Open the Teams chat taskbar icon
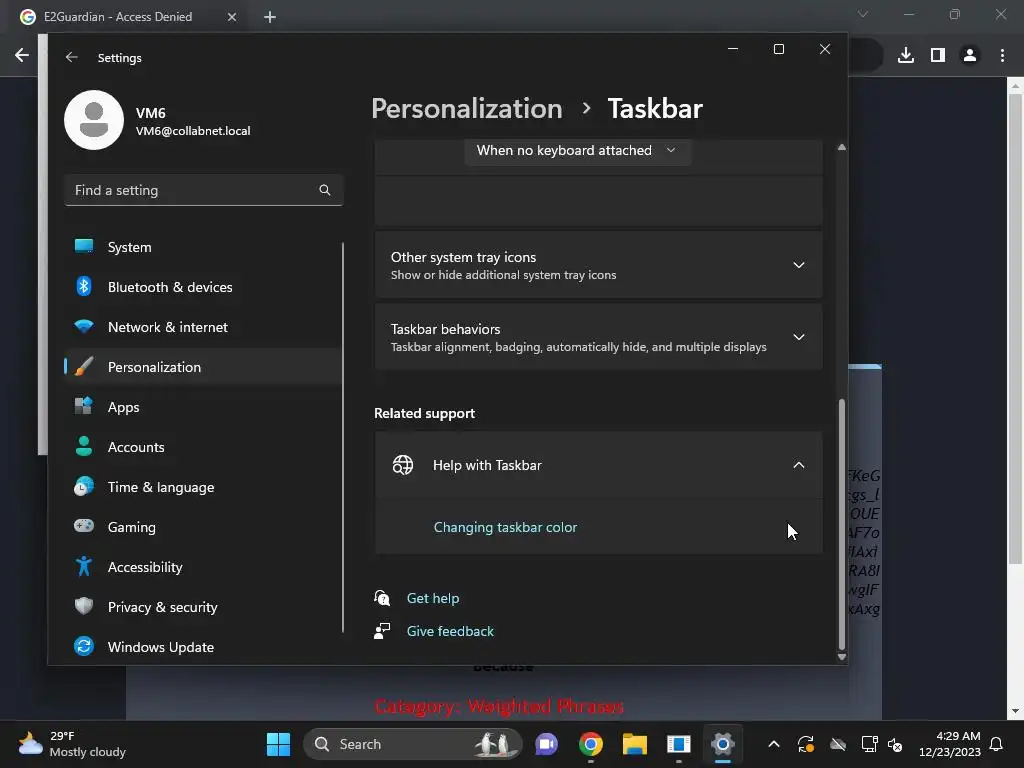 click(x=547, y=744)
